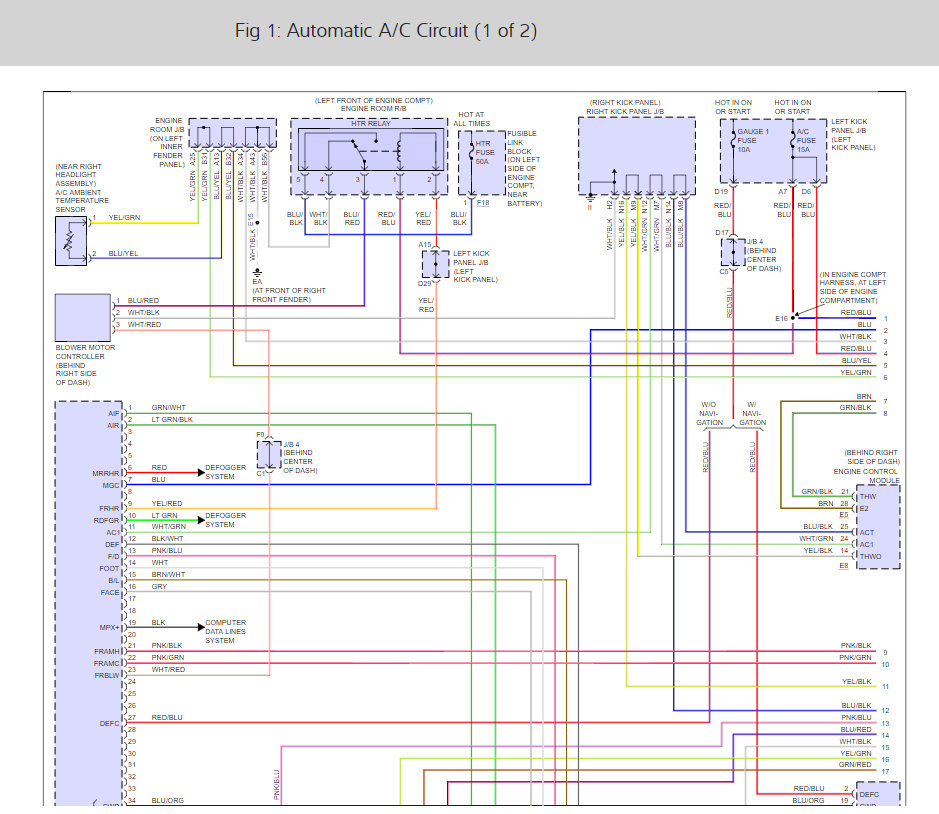The width and height of the screenshot is (939, 814).
Task: Click the A/C ambient temperature sensor symbol
Action: (71, 241)
